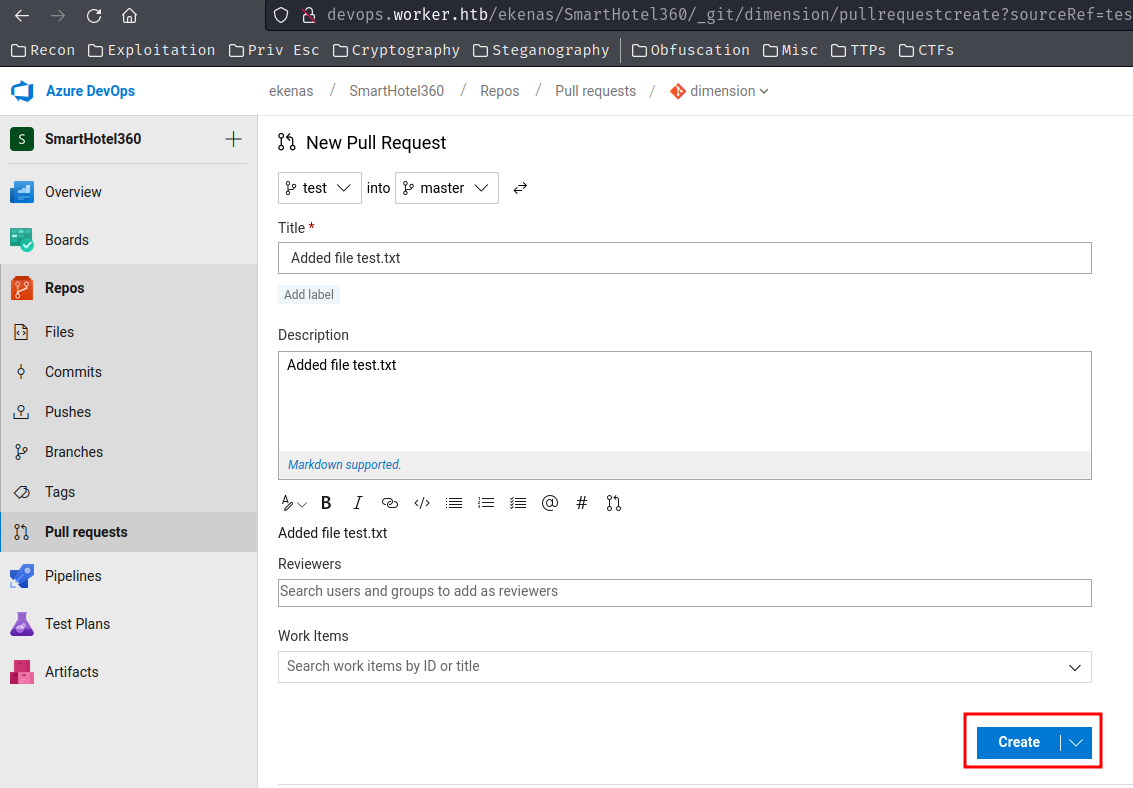Mention a pull request icon in toolbar

pyautogui.click(x=613, y=503)
